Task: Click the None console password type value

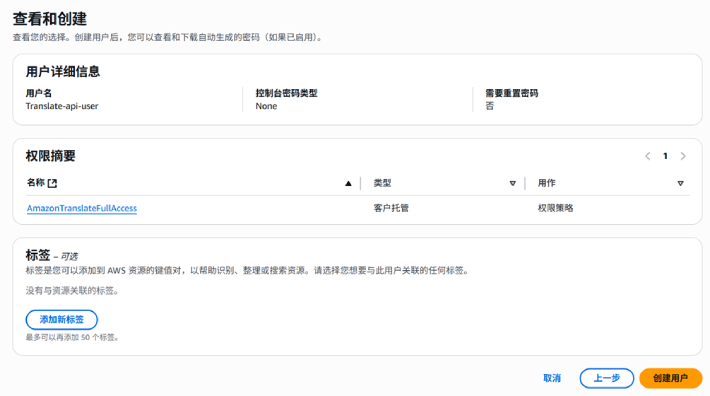Action: tap(266, 106)
